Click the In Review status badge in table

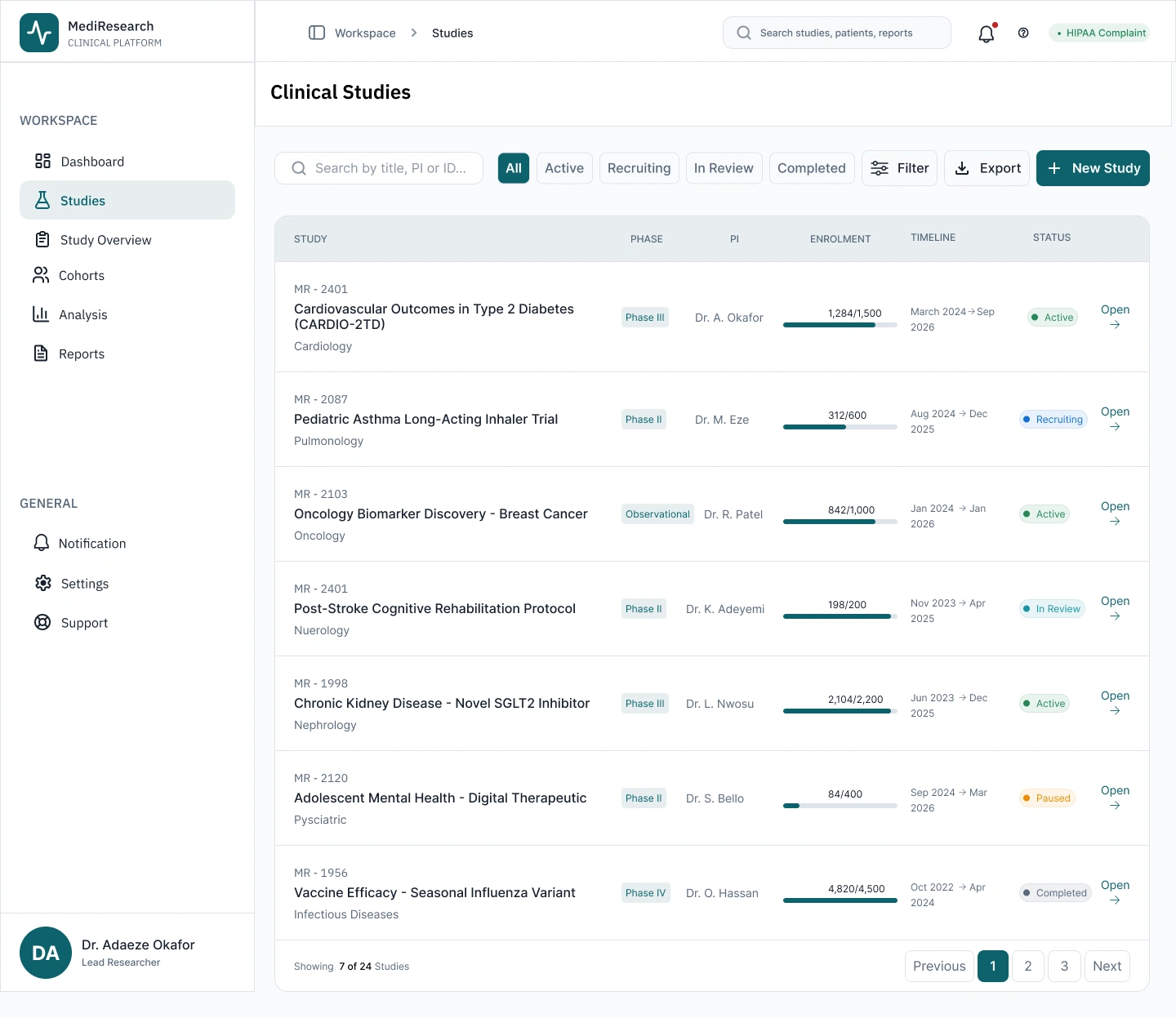pyautogui.click(x=1052, y=609)
